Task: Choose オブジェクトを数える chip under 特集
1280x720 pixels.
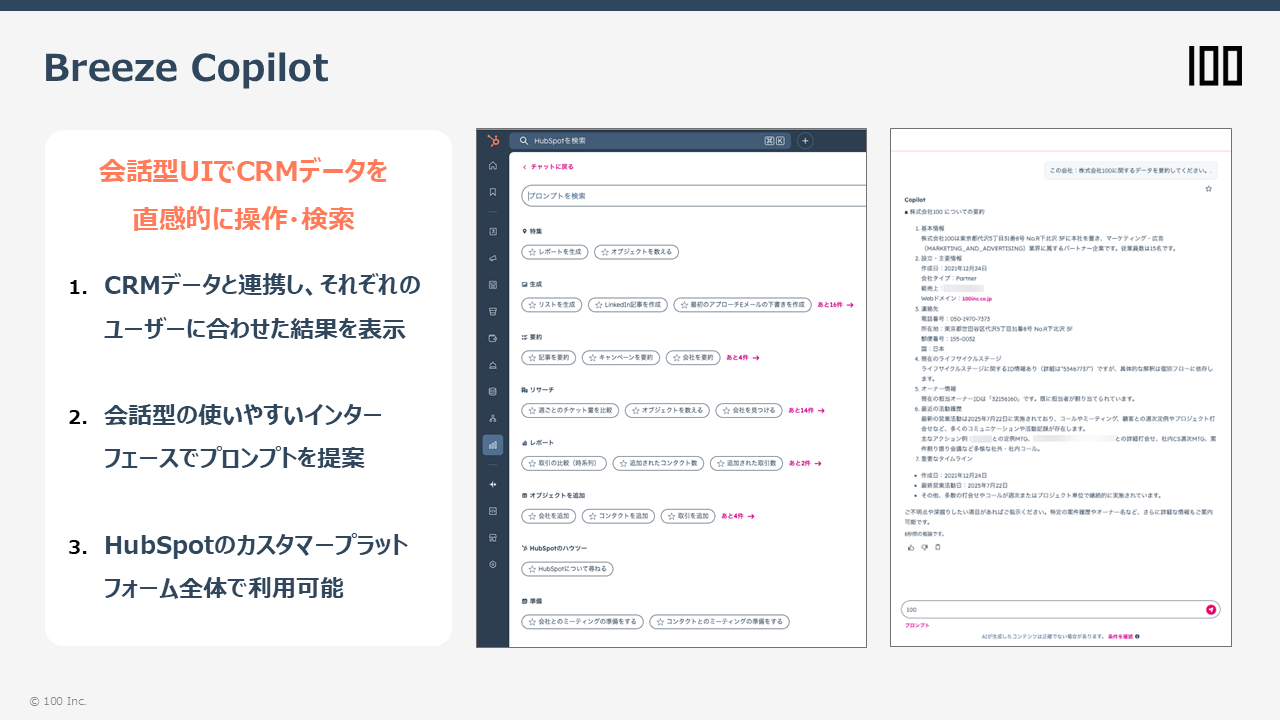Action: click(x=636, y=252)
